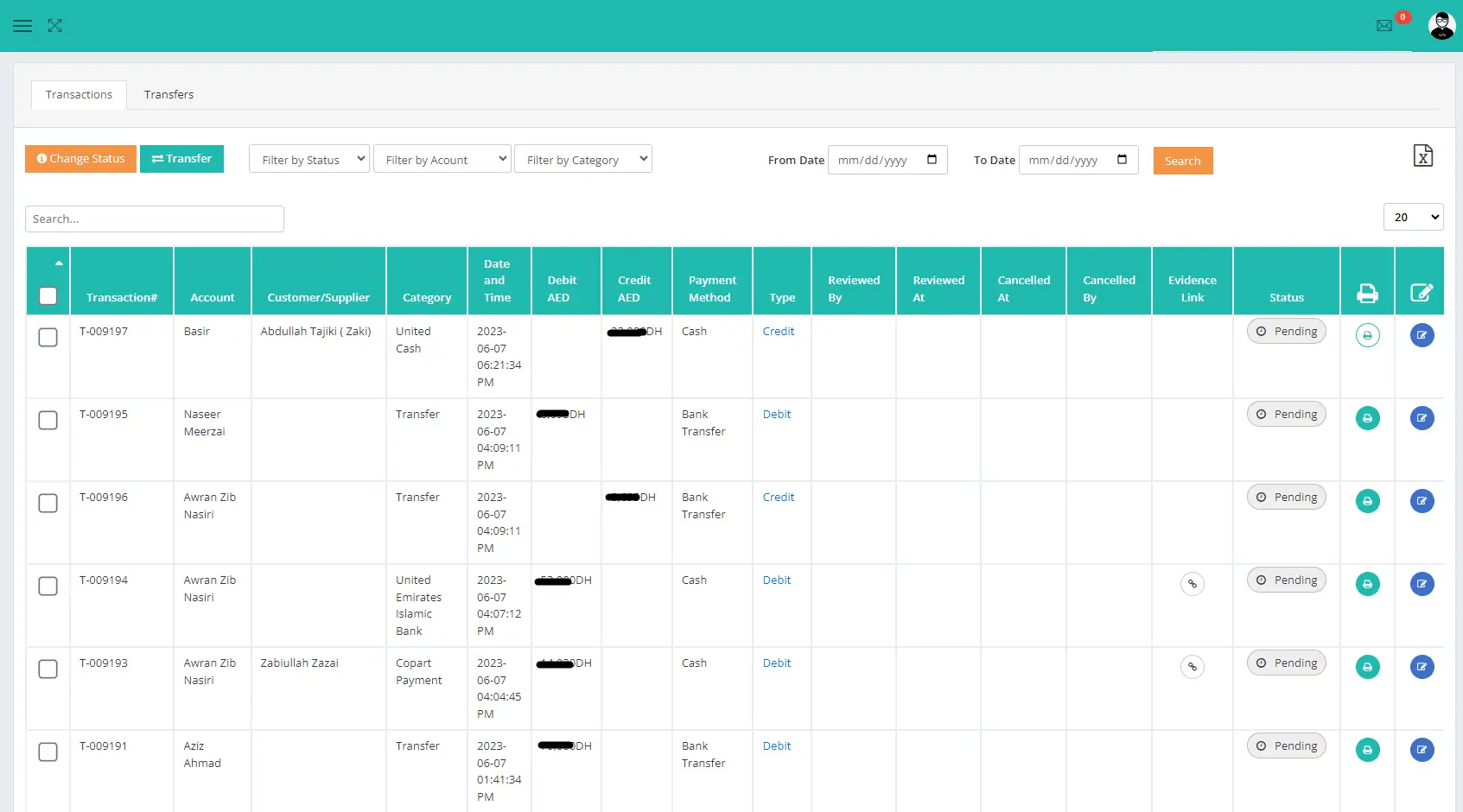
Task: Open the hamburger sidebar menu
Action: (x=22, y=26)
